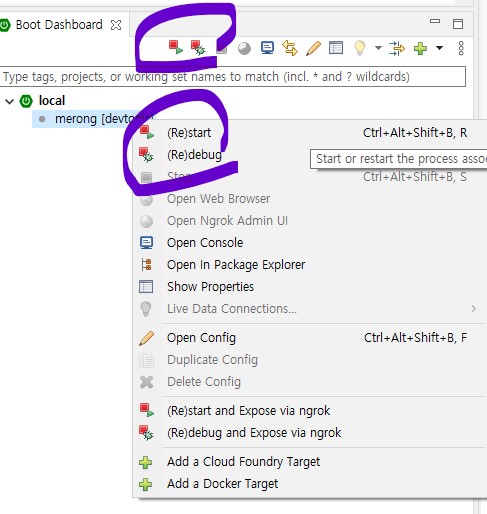Click the Spring icon beside local
Viewport: 487px width, 514px height.
(x=26, y=101)
